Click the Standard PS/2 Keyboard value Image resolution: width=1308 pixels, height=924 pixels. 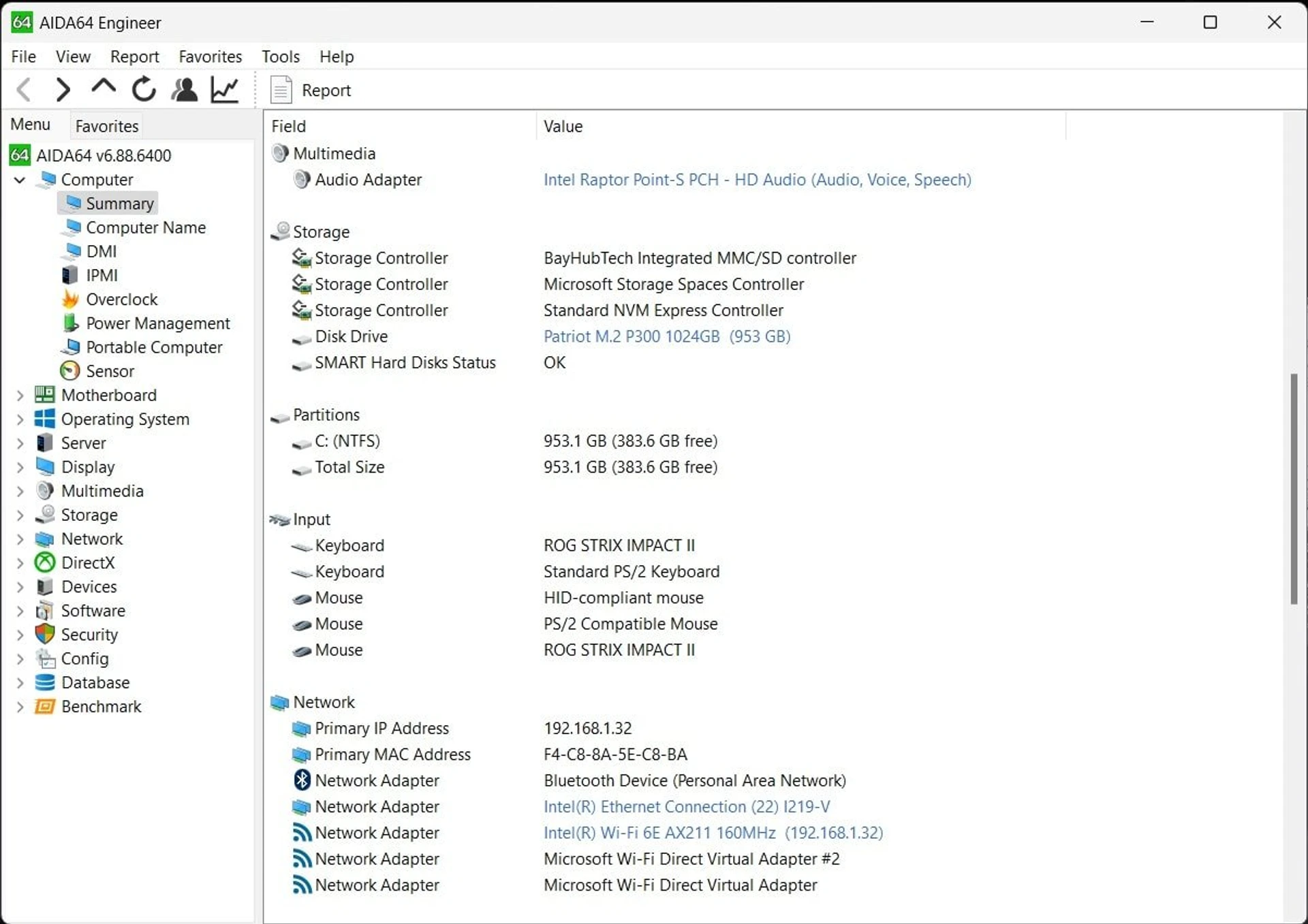[632, 571]
